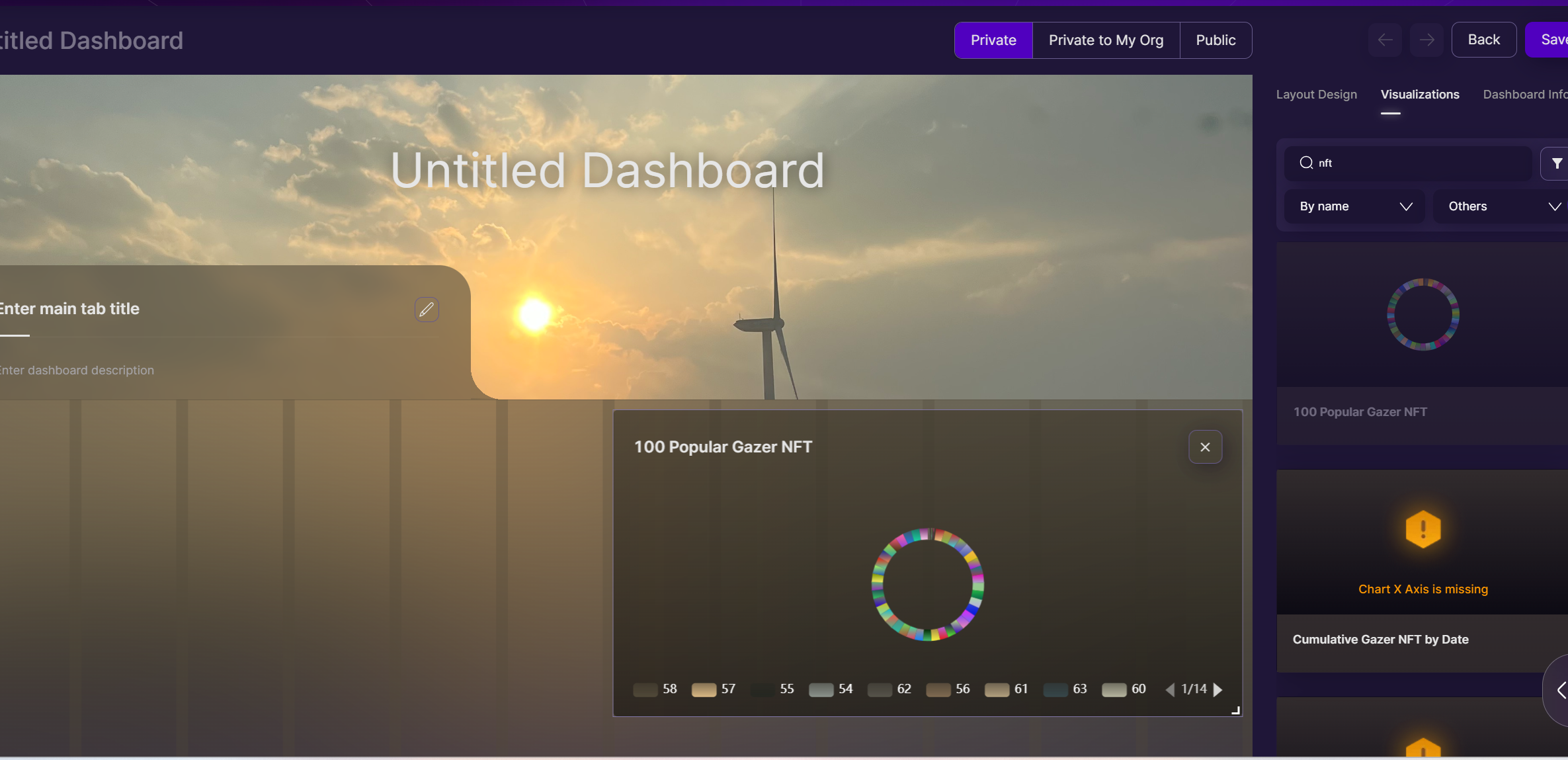Close the 100 Popular Gazer NFT chart
Viewport: 1568px width, 760px height.
coord(1205,447)
